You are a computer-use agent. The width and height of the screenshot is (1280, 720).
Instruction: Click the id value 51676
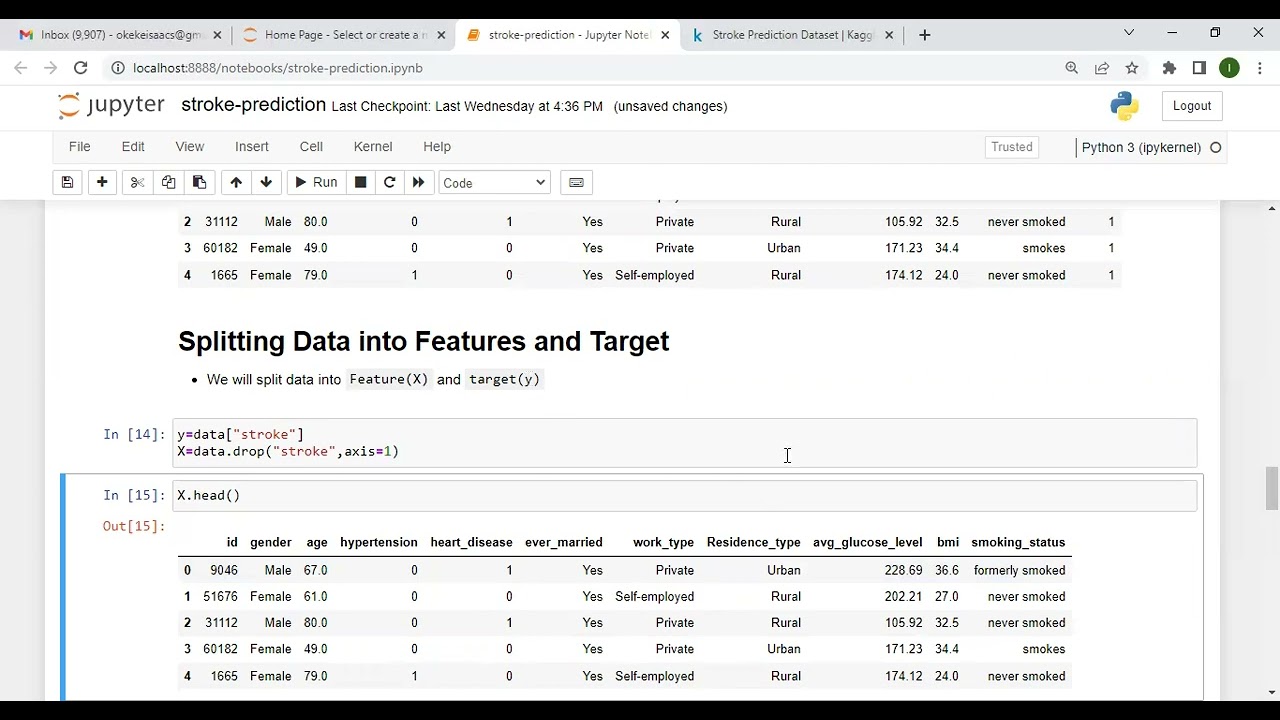220,596
